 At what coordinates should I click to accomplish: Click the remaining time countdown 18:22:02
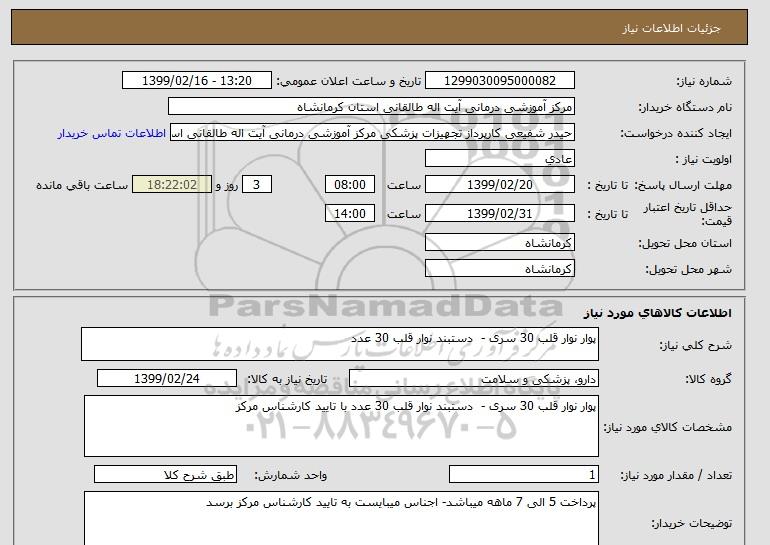click(x=172, y=185)
